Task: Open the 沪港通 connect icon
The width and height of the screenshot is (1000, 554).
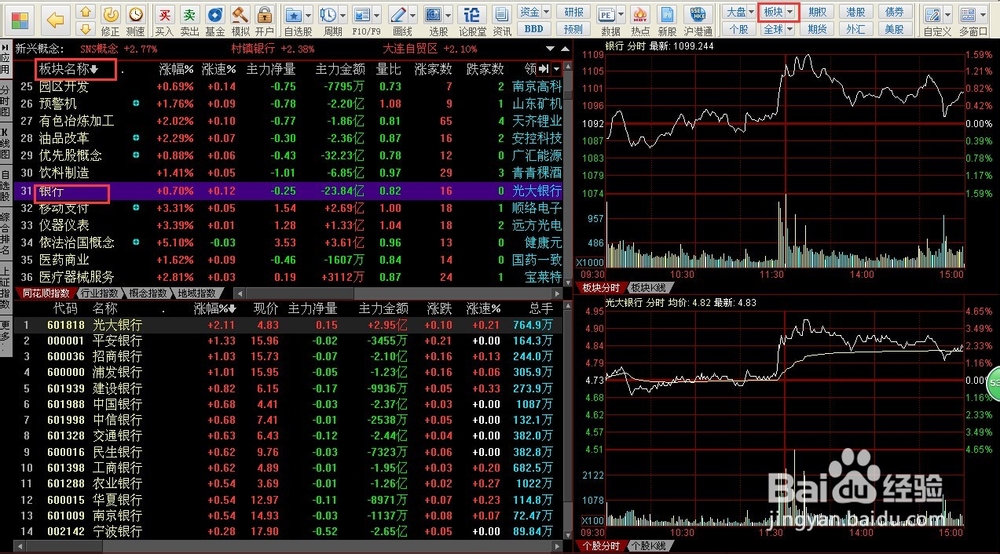Action: [x=698, y=14]
